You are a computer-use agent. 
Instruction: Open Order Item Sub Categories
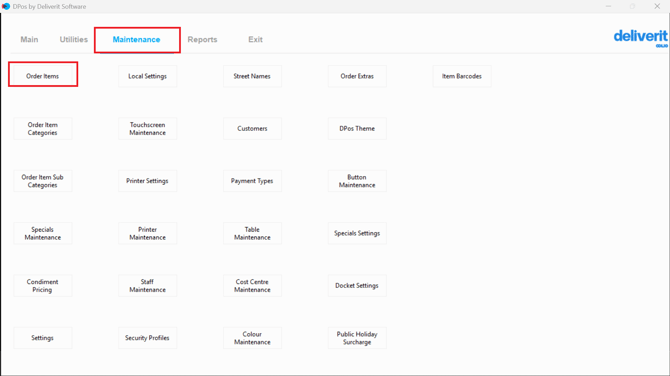coord(43,181)
